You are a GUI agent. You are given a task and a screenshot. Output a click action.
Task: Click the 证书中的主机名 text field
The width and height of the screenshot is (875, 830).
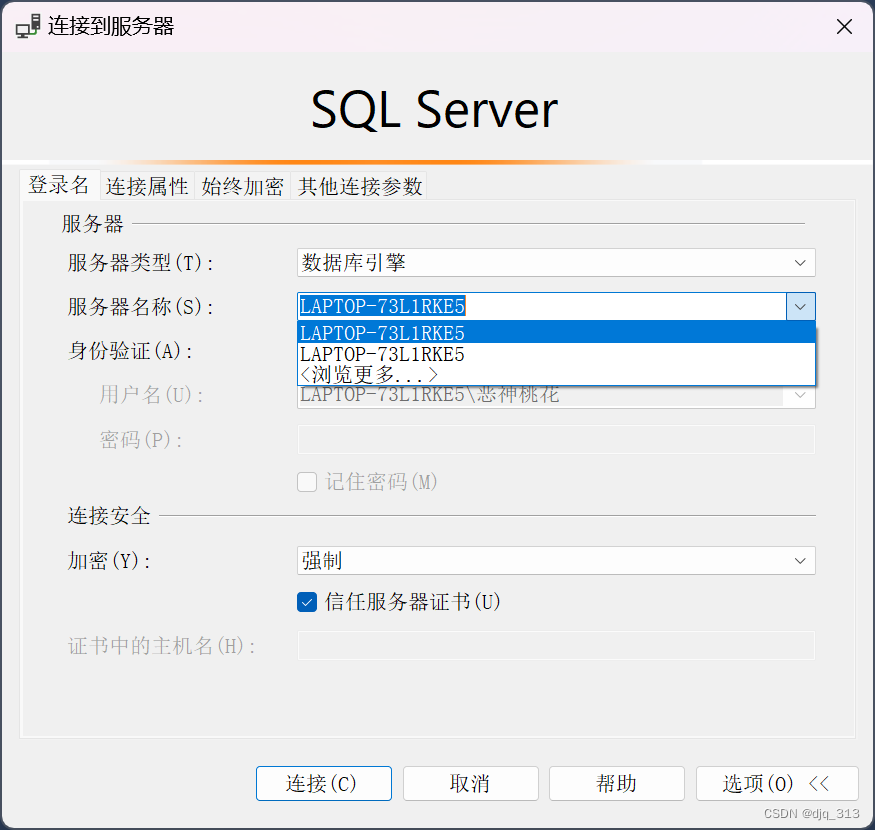pos(556,646)
